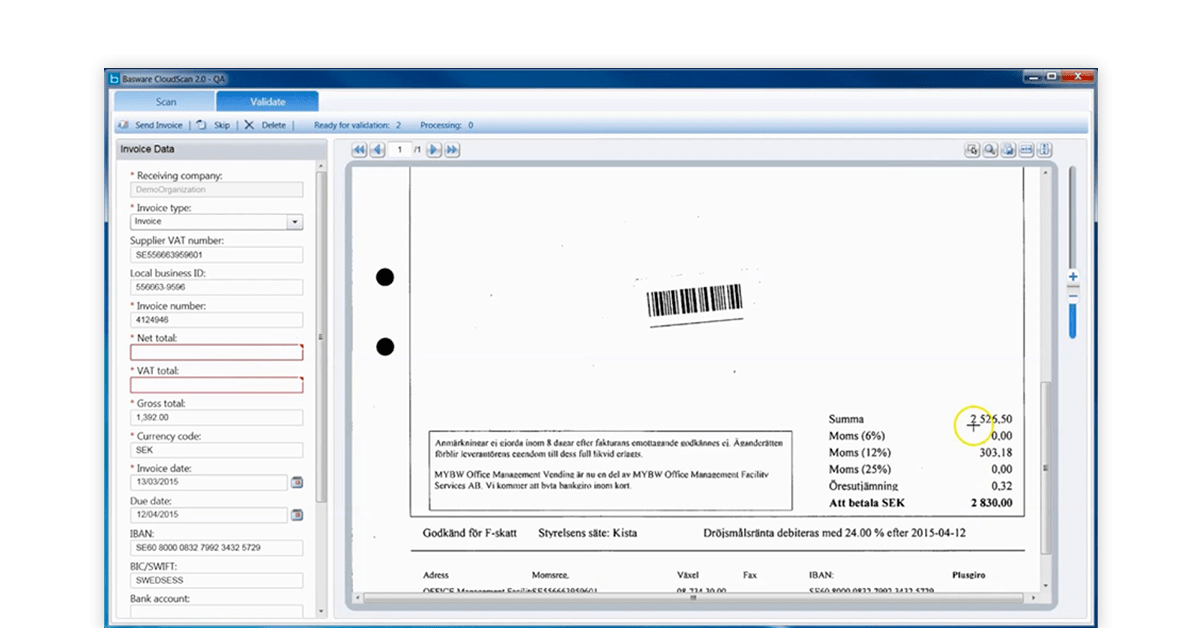Click Send Invoice in the toolbar

coord(150,126)
